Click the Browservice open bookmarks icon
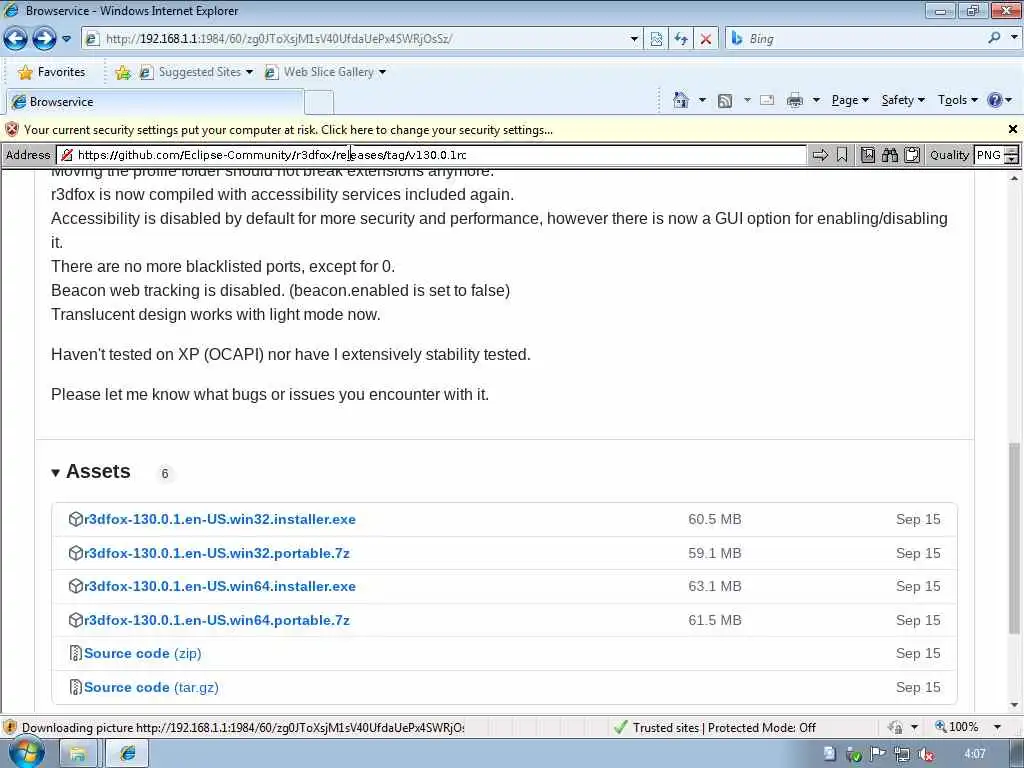 point(867,155)
